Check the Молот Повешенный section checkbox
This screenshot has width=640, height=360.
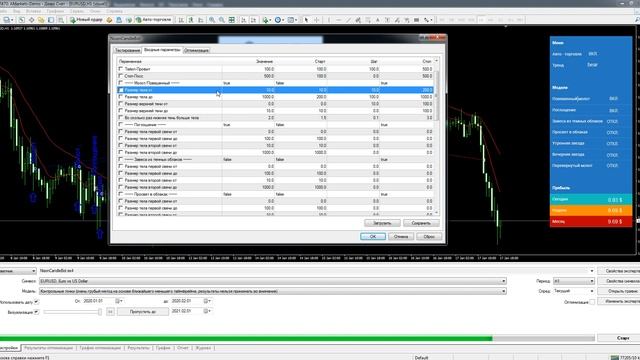[x=120, y=82]
